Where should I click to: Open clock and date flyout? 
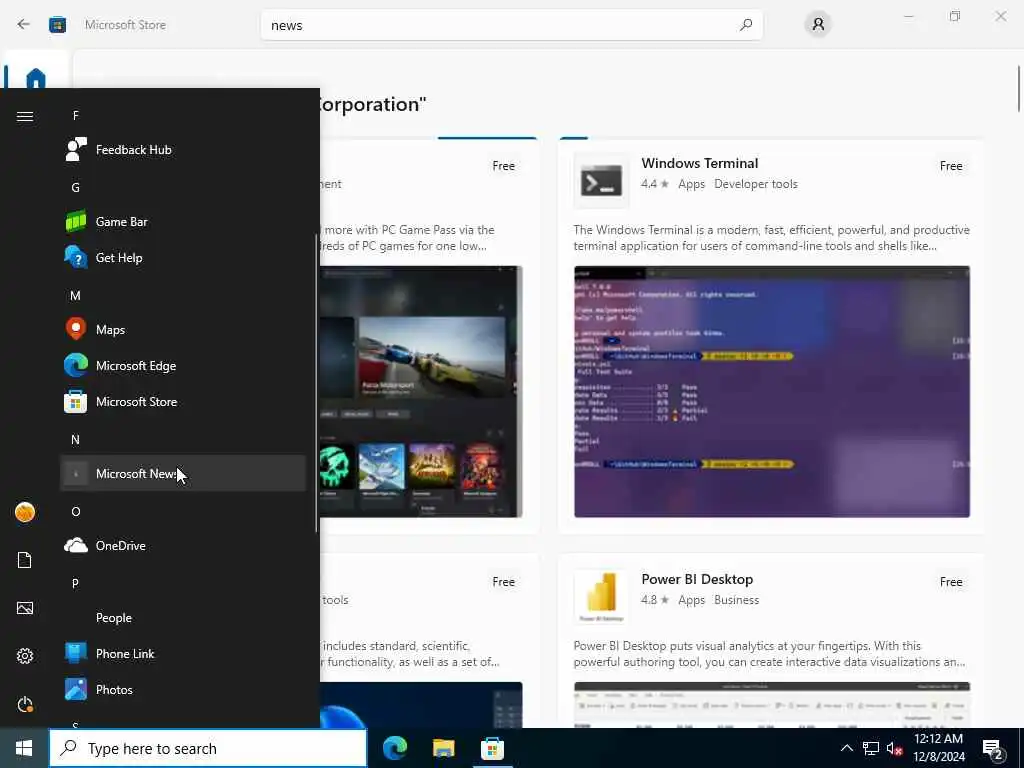point(938,748)
